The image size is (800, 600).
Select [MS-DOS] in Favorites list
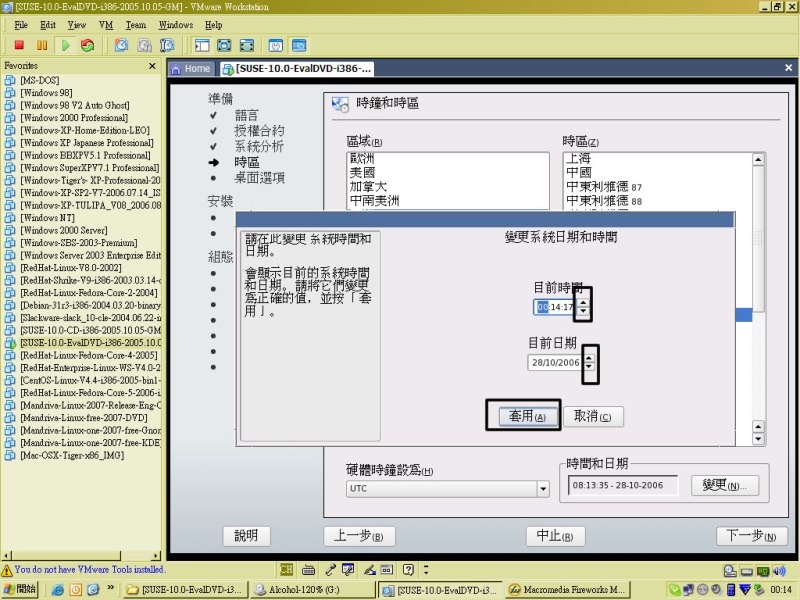40,80
